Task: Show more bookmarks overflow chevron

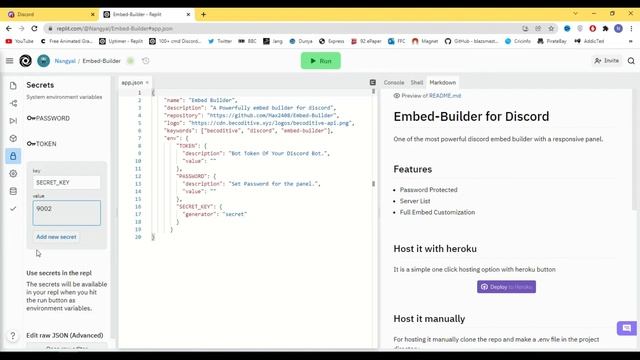Action: (631, 41)
